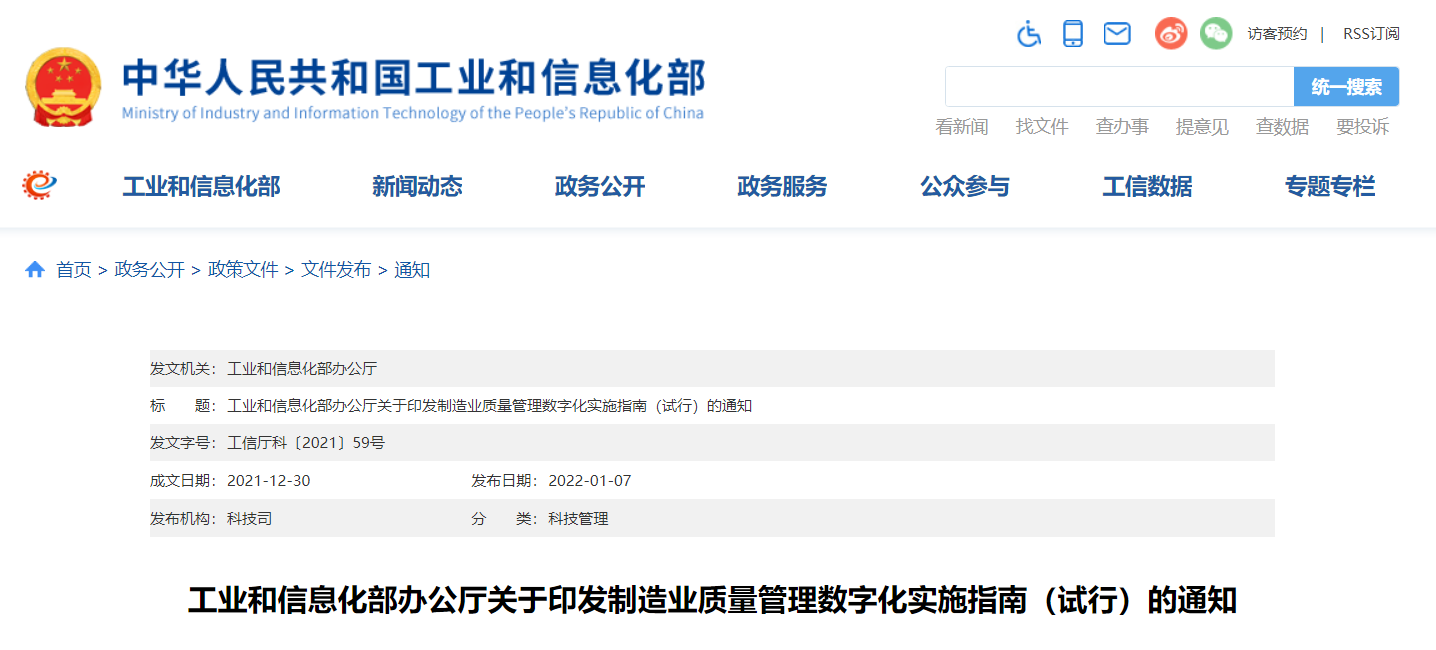Click the national emblem logo
The height and width of the screenshot is (650, 1436).
[x=63, y=87]
